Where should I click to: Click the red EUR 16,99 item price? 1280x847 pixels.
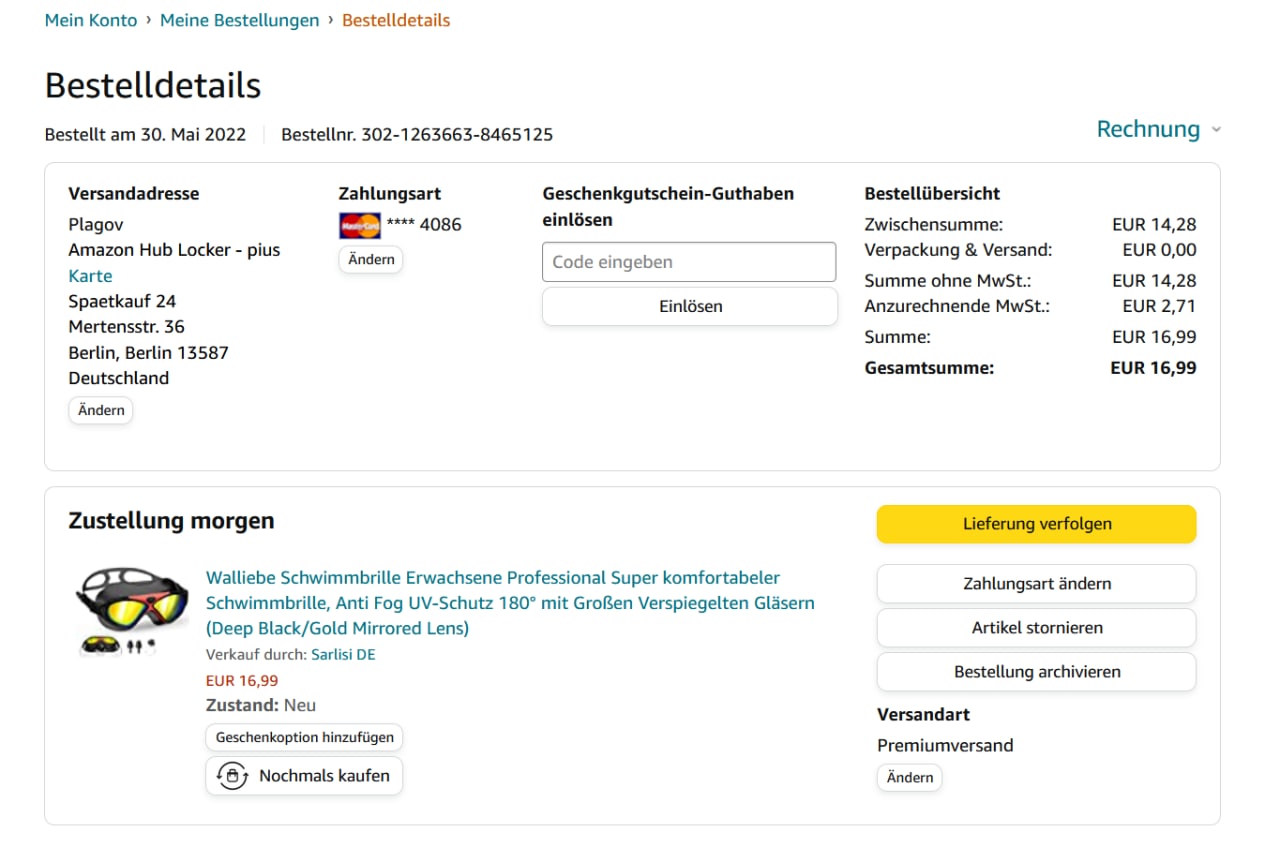click(242, 681)
